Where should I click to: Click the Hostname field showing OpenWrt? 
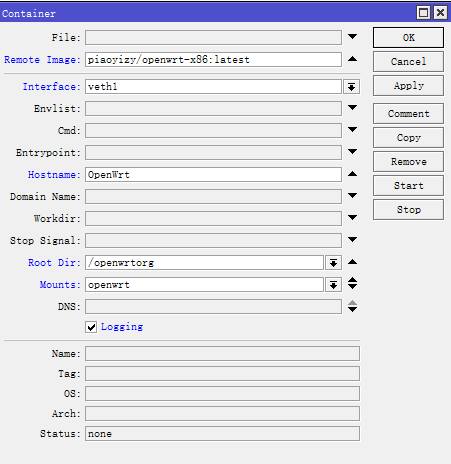pyautogui.click(x=213, y=175)
